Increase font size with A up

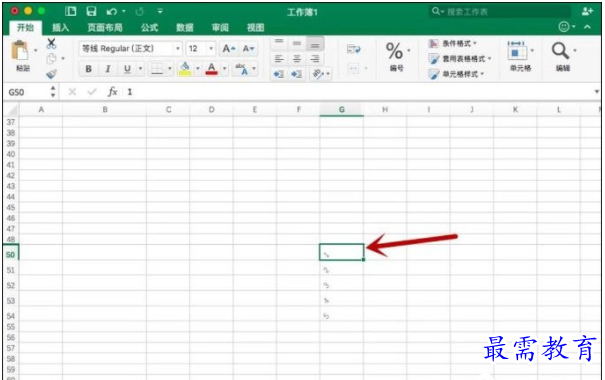[229, 49]
